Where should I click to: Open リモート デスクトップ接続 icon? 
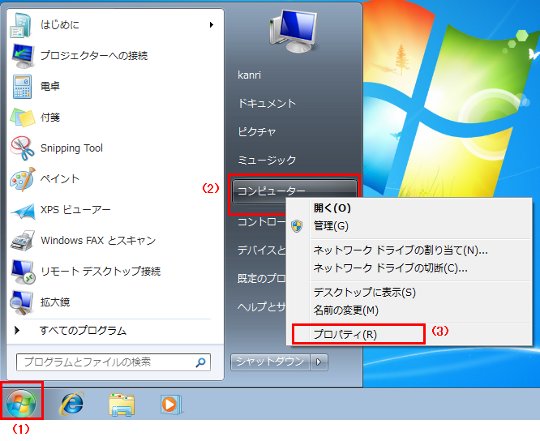(x=23, y=271)
